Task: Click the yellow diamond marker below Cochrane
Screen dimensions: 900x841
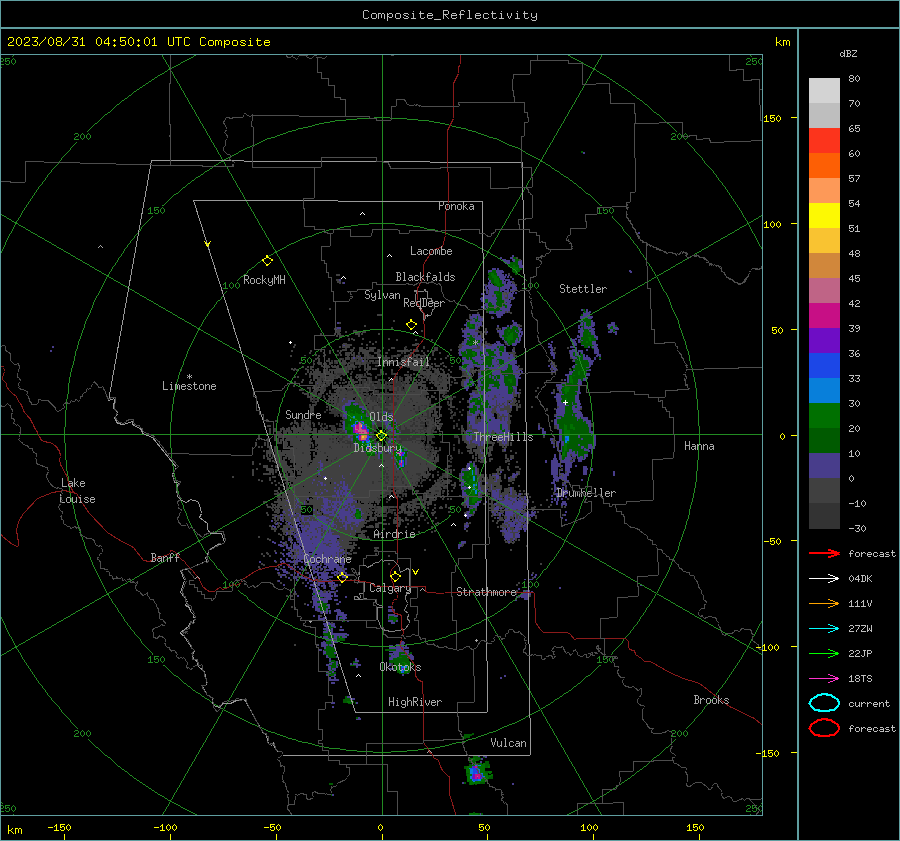Action: point(342,577)
